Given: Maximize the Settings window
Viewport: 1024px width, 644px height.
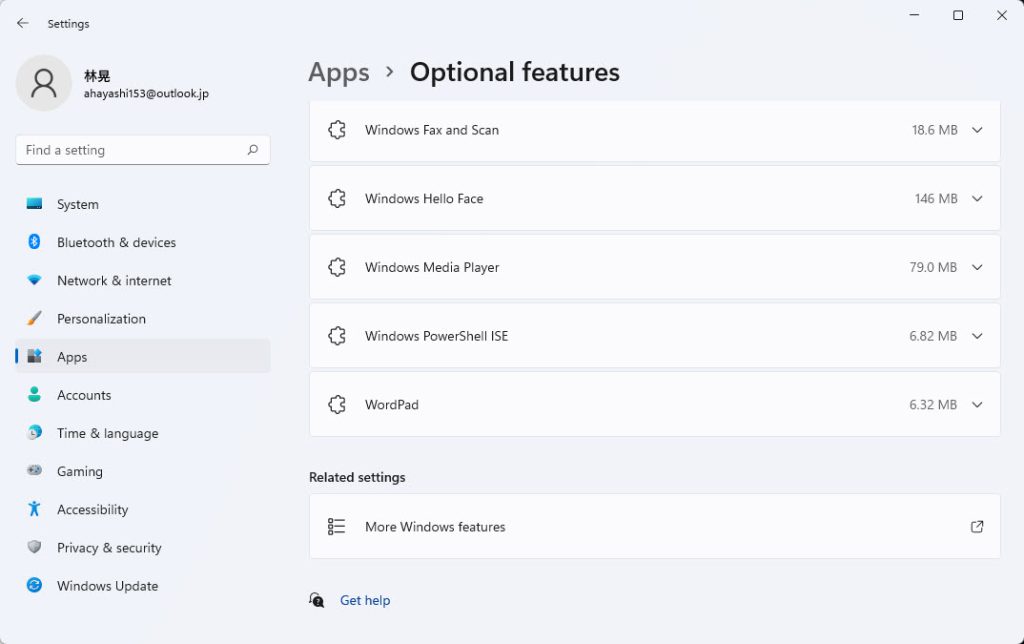Looking at the screenshot, I should (958, 15).
